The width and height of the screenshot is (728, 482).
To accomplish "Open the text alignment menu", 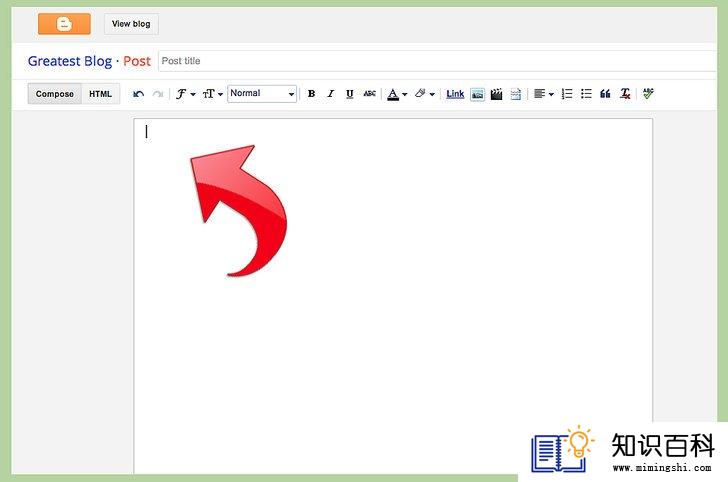I will point(543,94).
